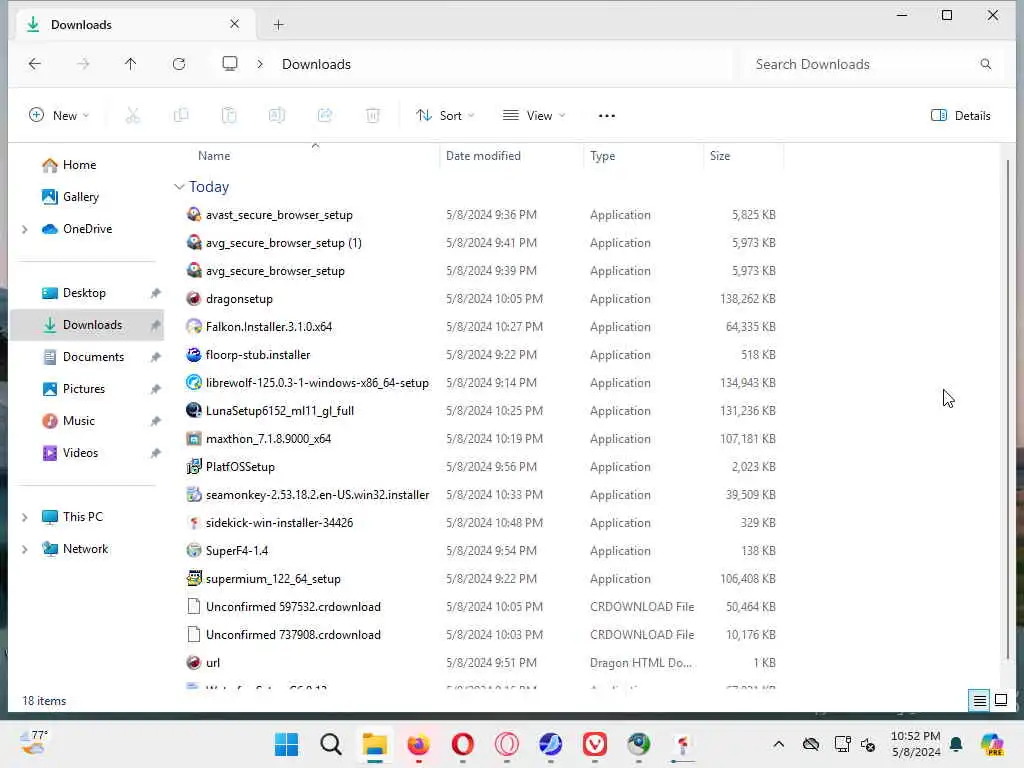This screenshot has width=1024, height=768.
Task: Open Firefox from the taskbar
Action: tap(419, 744)
